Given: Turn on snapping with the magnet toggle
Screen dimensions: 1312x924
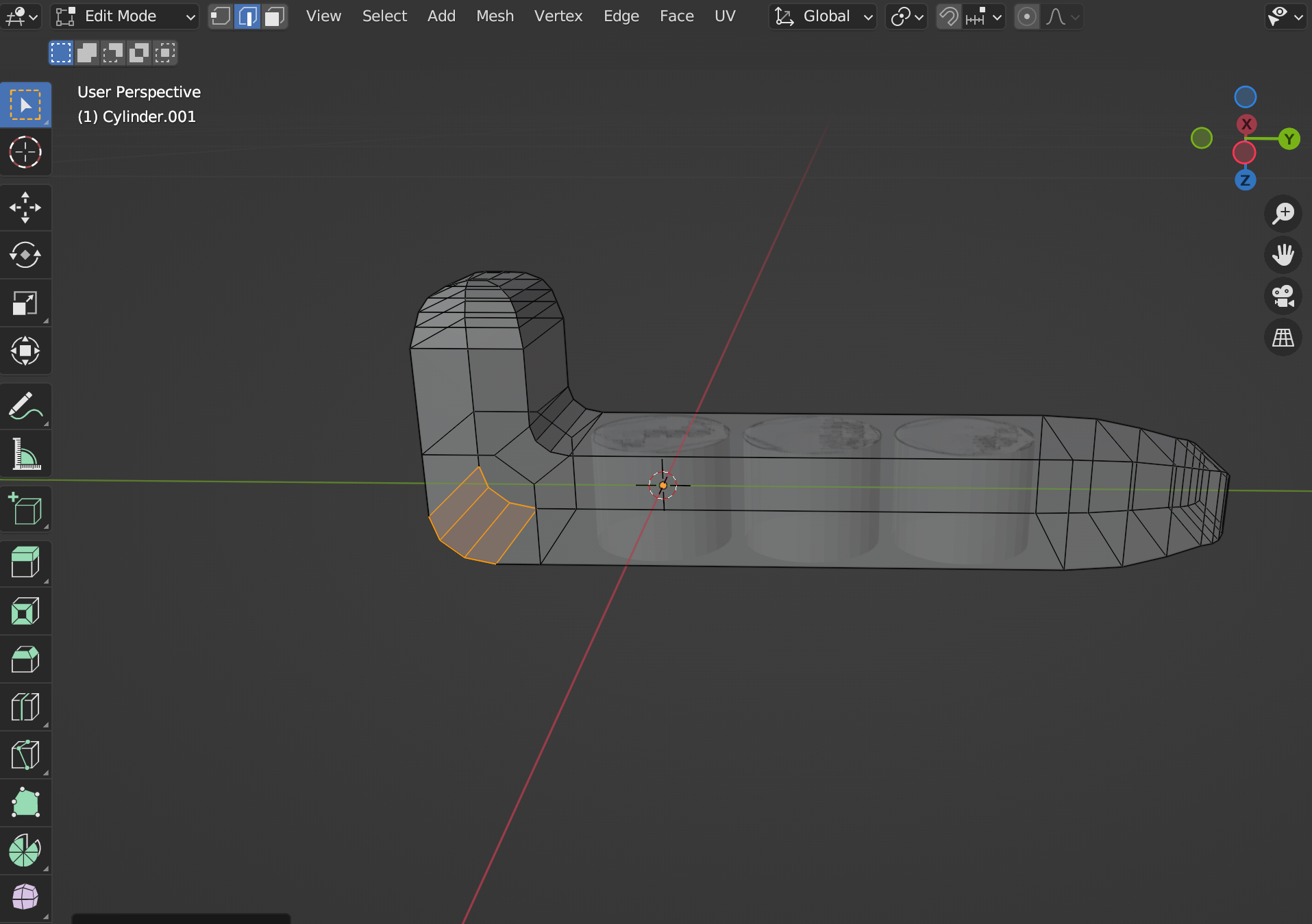Looking at the screenshot, I should [949, 16].
